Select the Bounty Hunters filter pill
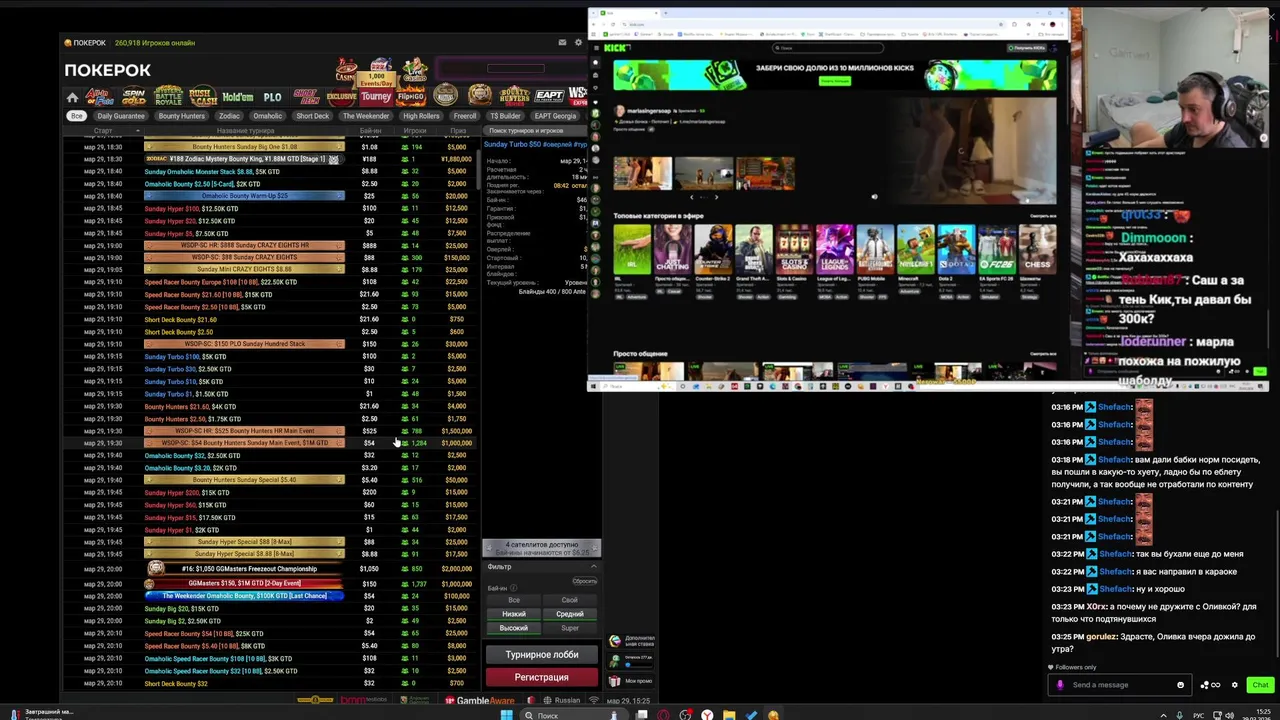This screenshot has width=1280, height=720. point(181,116)
